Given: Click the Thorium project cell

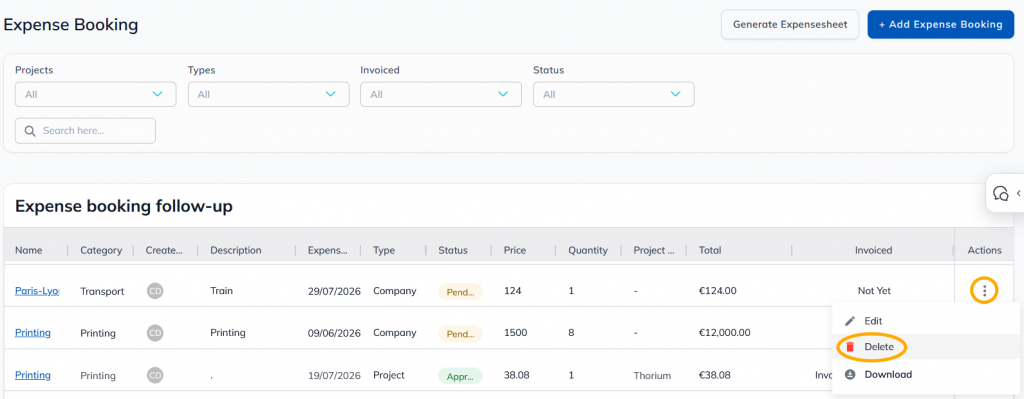Looking at the screenshot, I should click(x=652, y=375).
